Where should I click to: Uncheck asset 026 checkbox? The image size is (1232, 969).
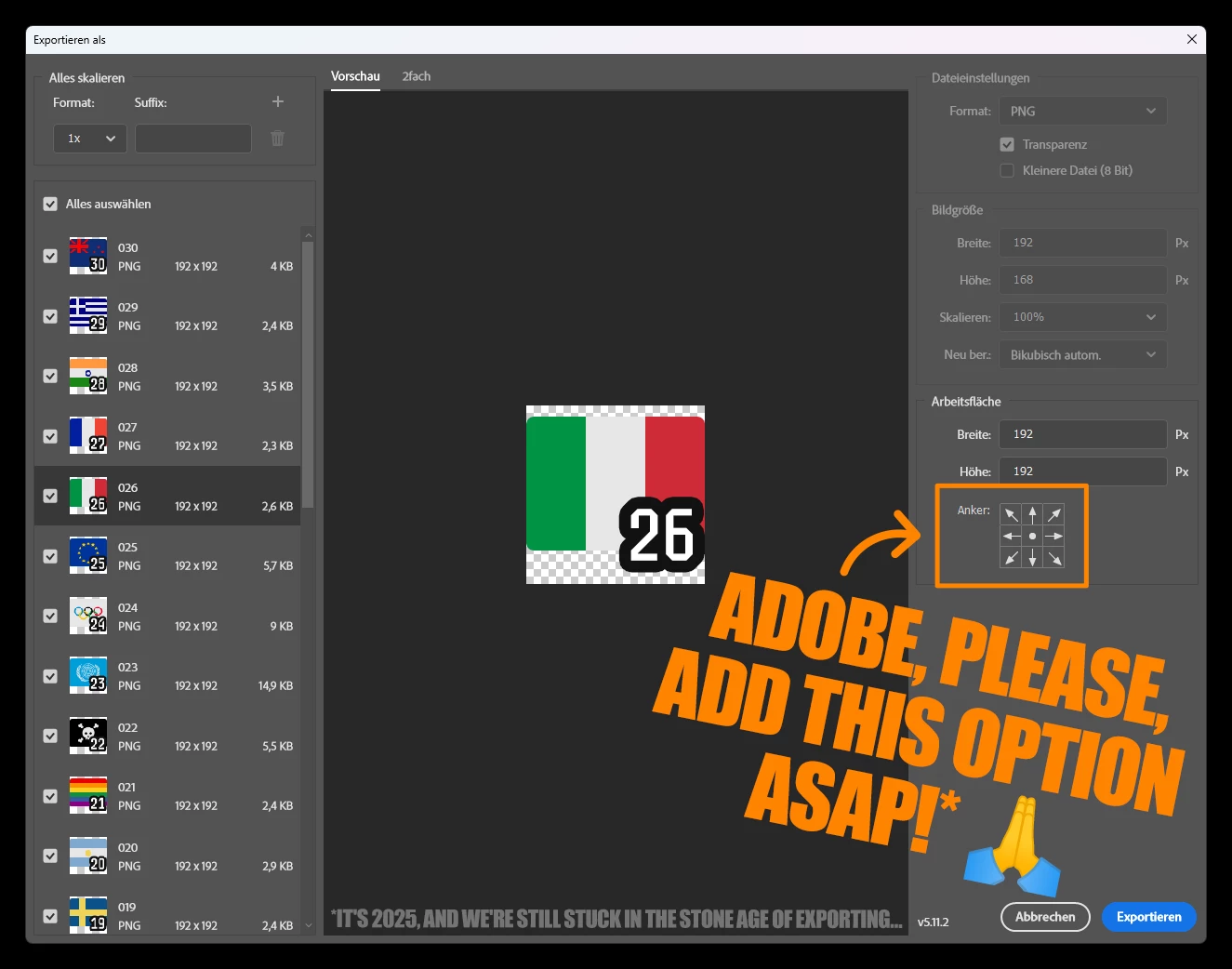(50, 497)
